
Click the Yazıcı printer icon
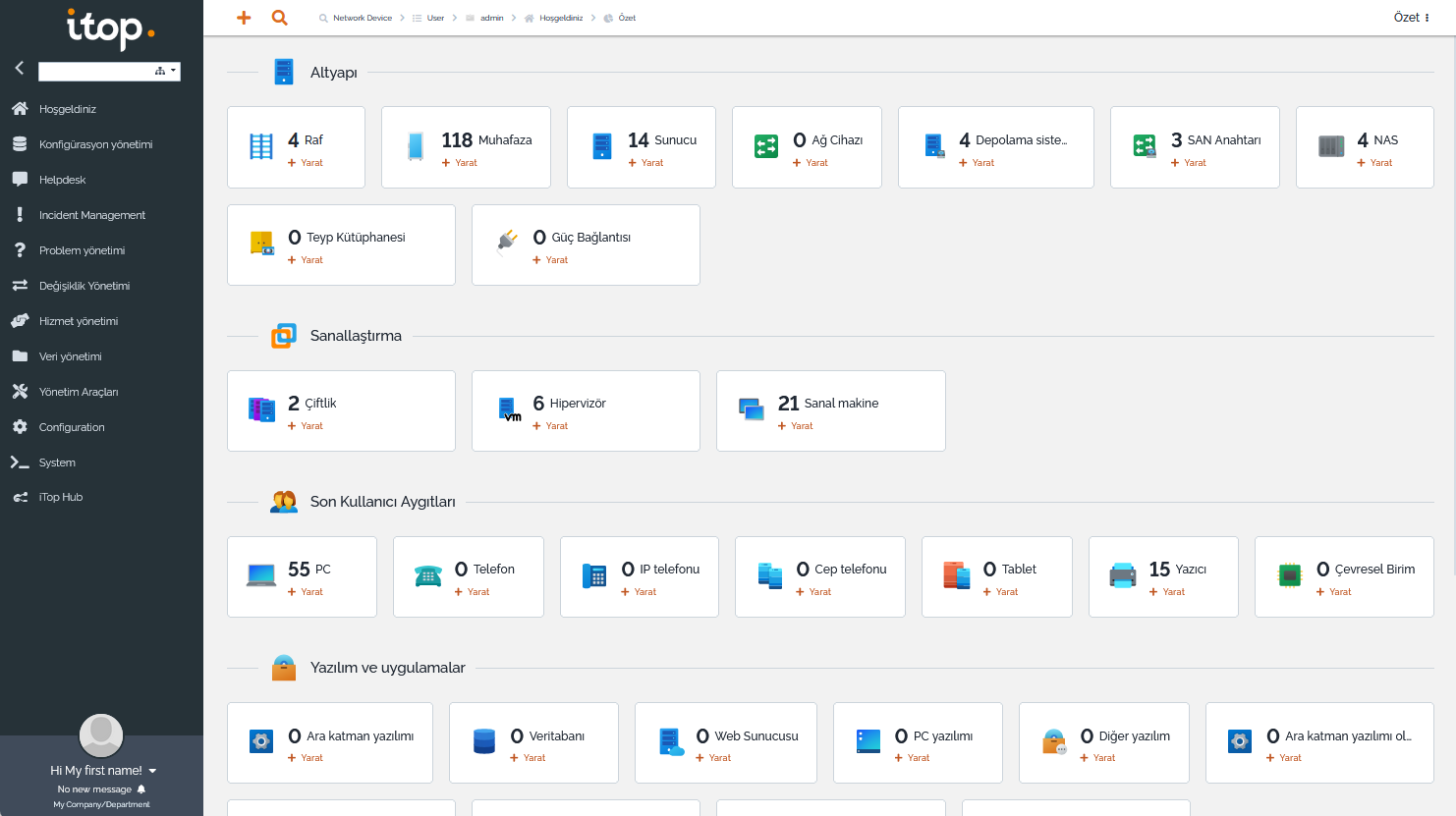1123,575
